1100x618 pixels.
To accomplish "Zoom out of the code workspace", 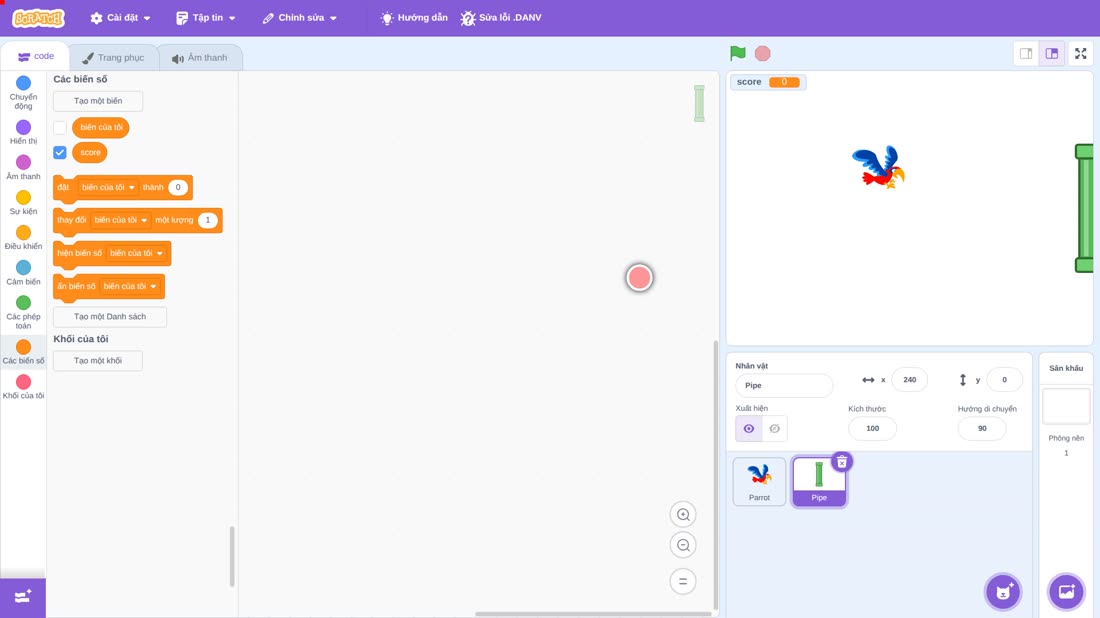I will click(x=683, y=545).
